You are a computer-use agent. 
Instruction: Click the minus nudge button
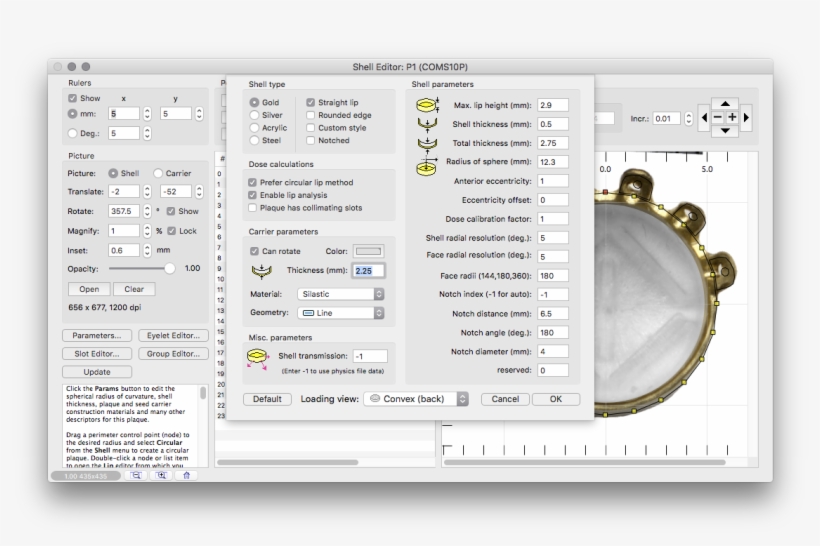point(718,118)
